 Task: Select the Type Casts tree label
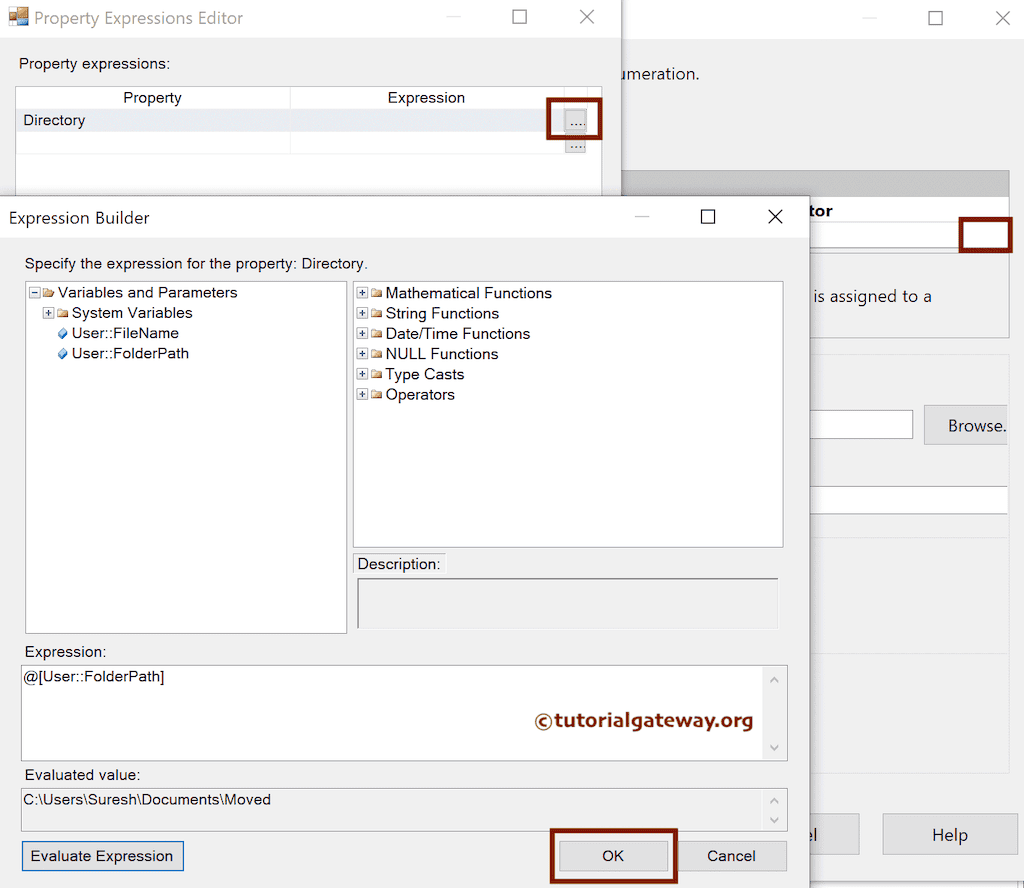coord(424,374)
